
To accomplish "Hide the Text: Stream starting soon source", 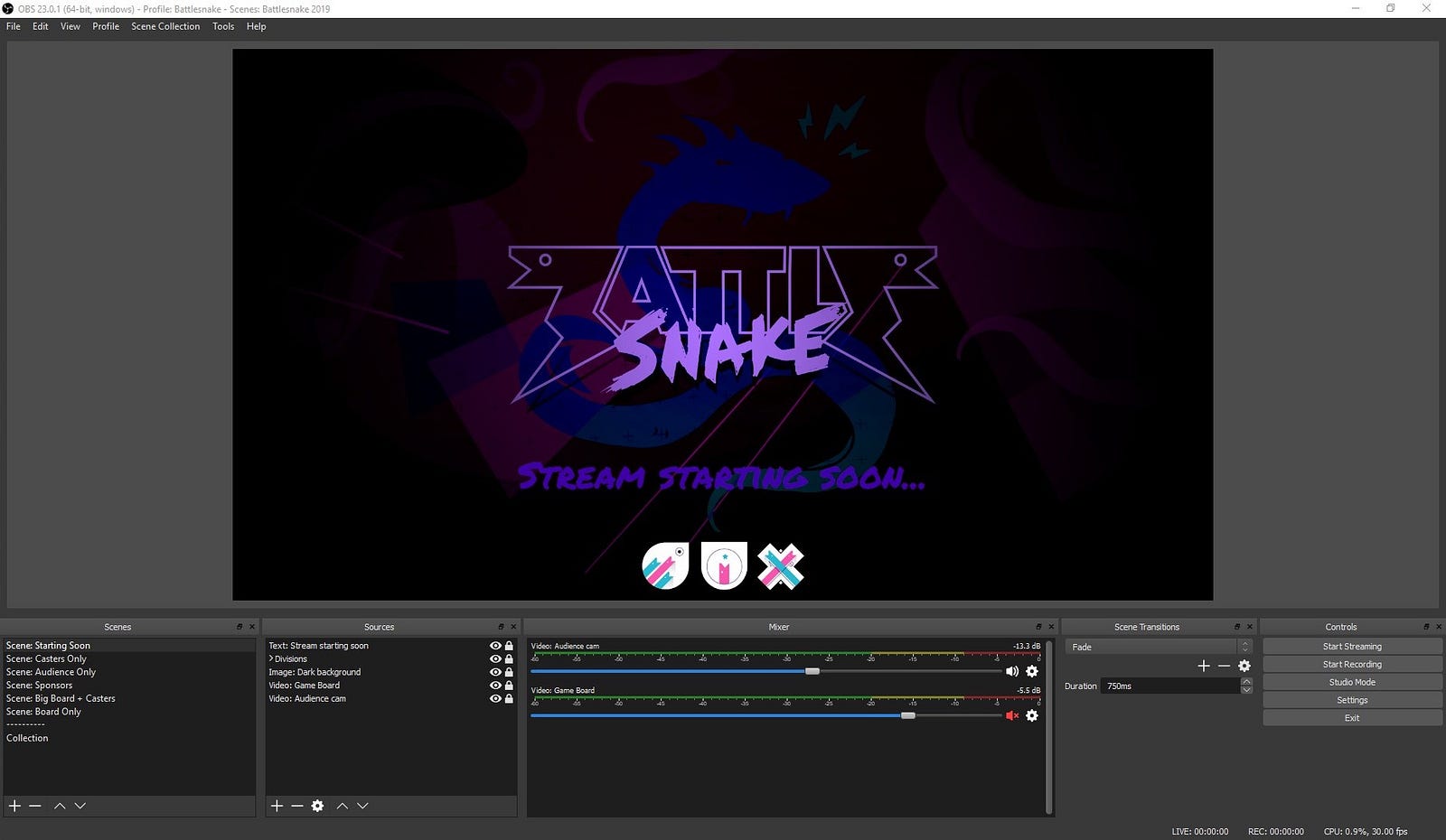I will click(x=495, y=646).
